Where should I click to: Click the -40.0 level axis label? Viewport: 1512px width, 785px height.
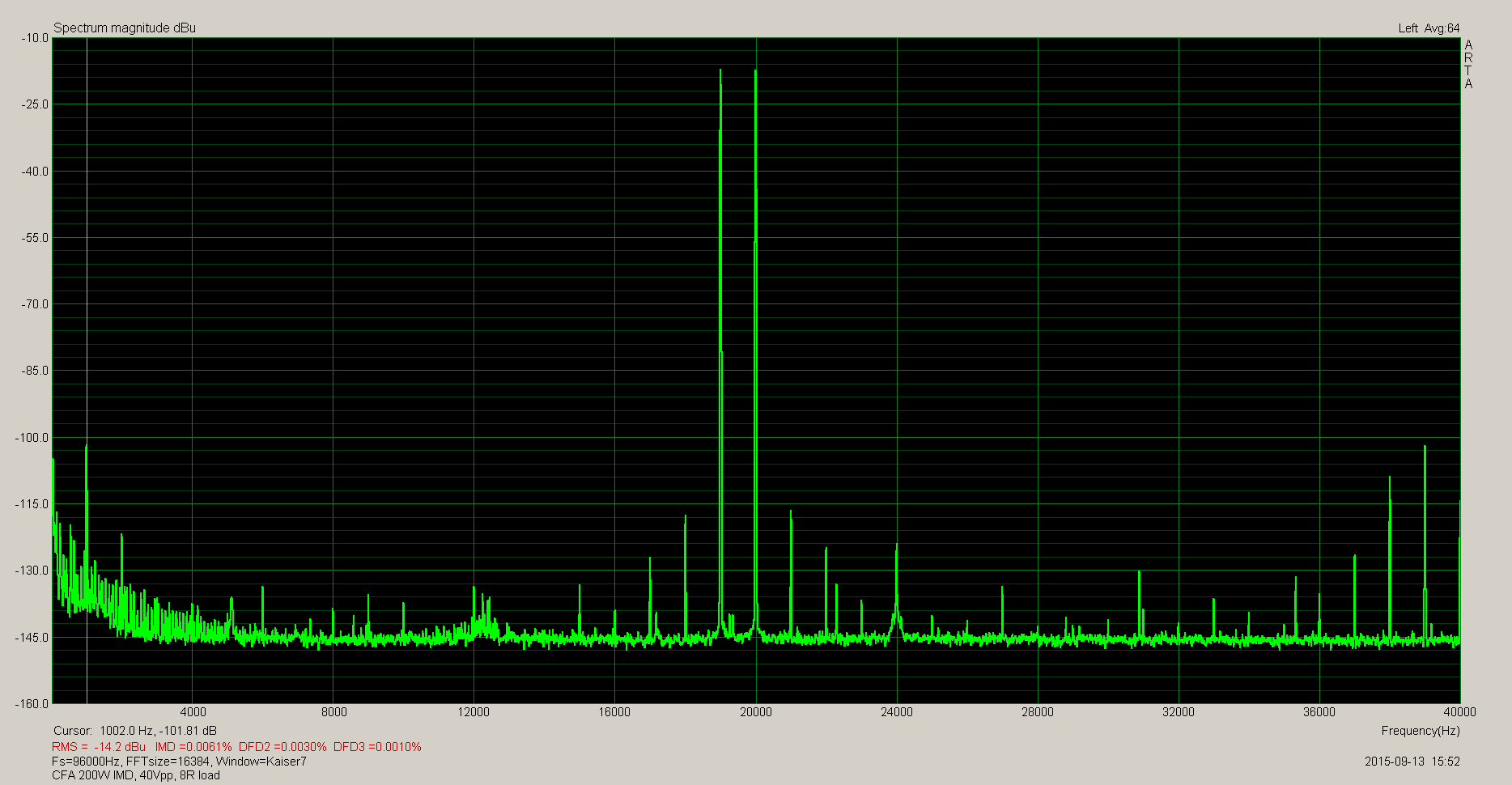34,172
